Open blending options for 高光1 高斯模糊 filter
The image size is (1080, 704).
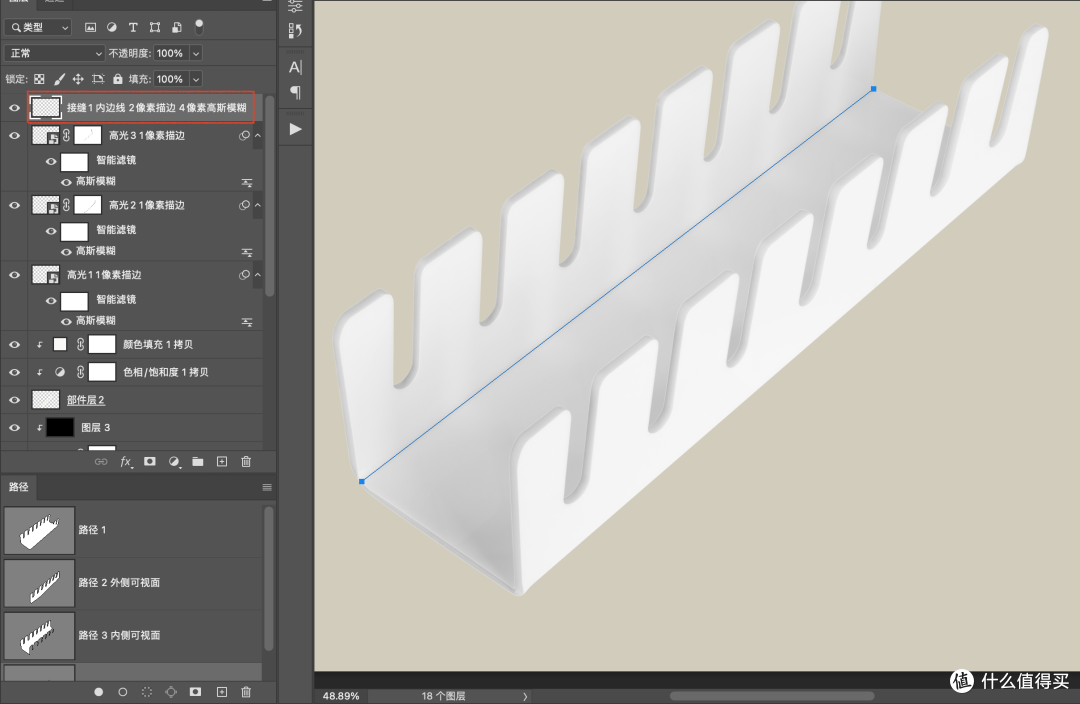point(247,322)
